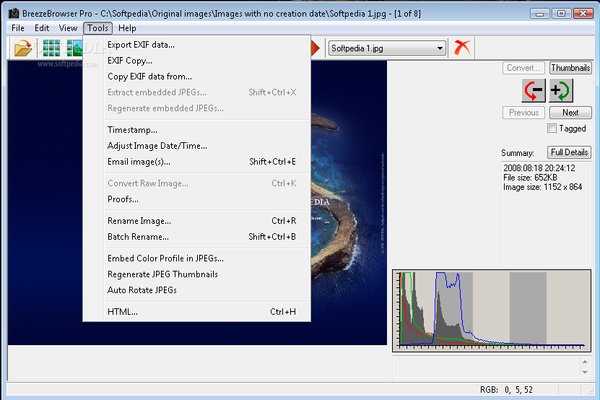Click the RGB histogram graph
600x400 pixels.
pyautogui.click(x=492, y=310)
